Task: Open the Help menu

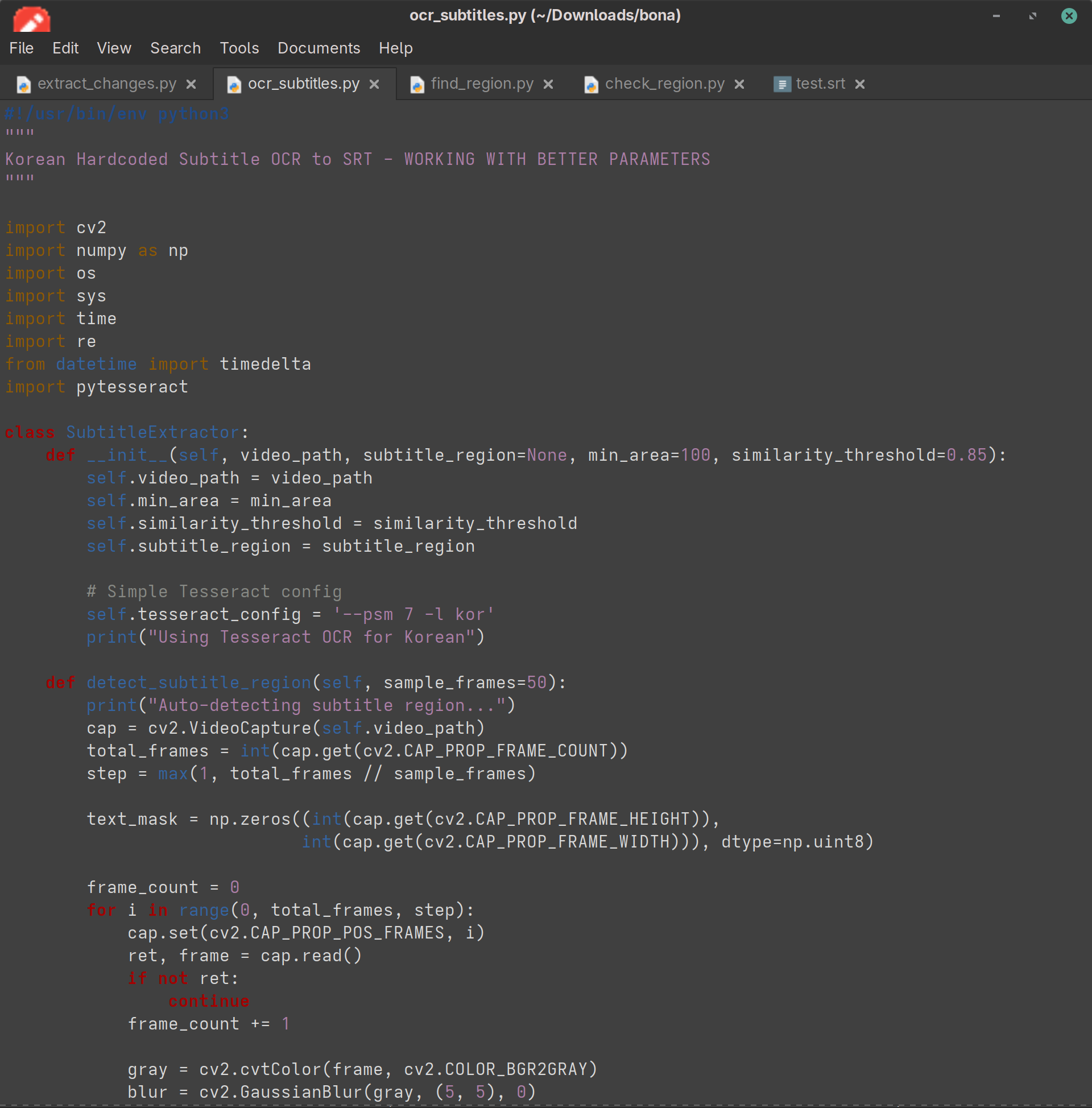Action: (x=396, y=48)
